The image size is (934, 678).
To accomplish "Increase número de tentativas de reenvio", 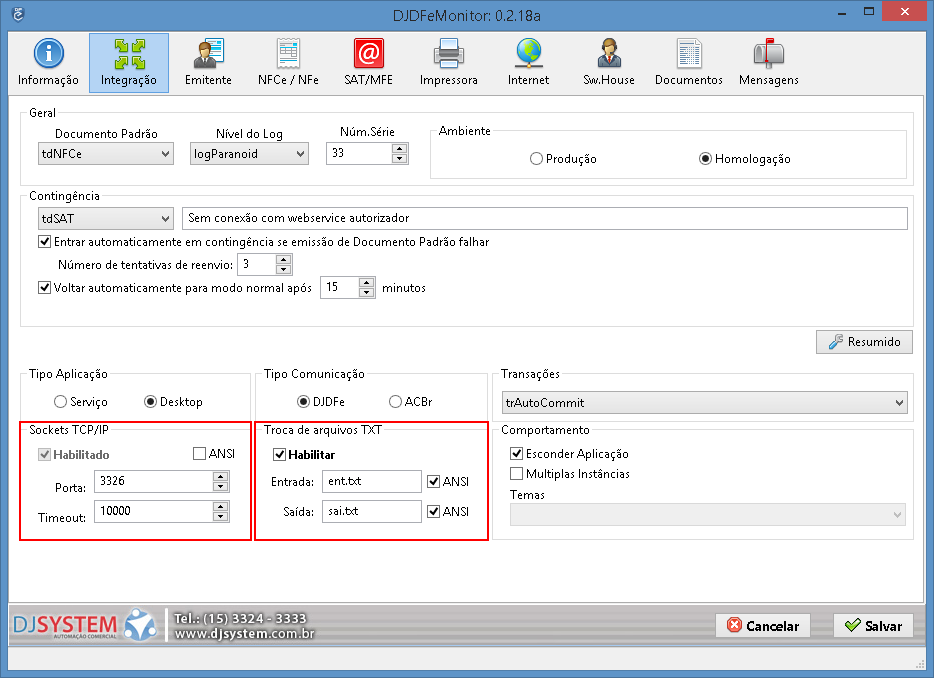I will coord(284,260).
